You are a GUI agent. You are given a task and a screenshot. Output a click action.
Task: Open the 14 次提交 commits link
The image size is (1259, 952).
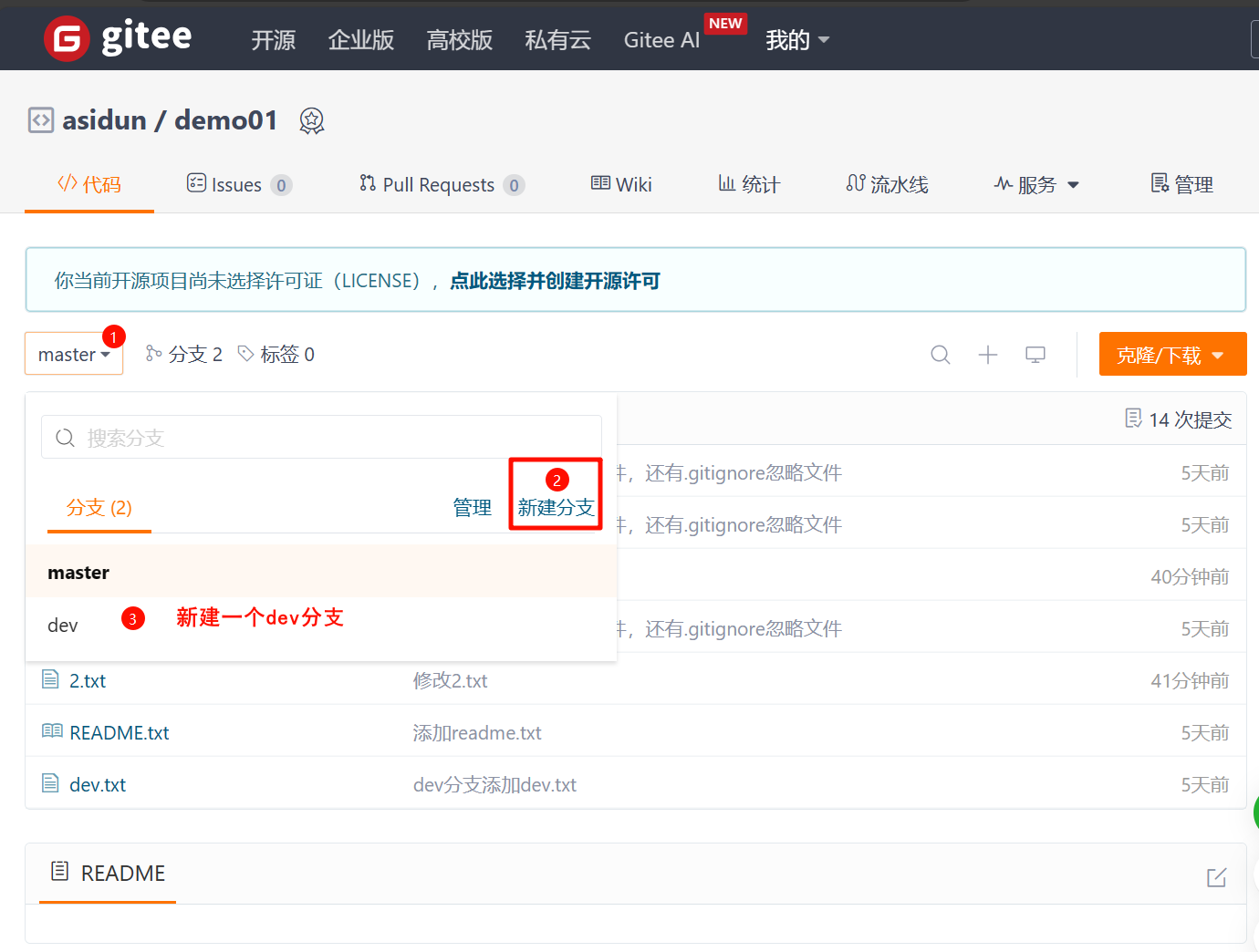[1179, 419]
